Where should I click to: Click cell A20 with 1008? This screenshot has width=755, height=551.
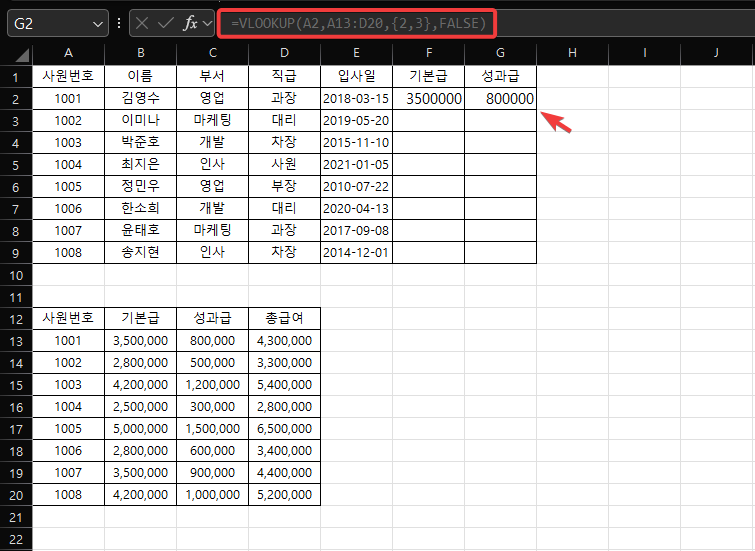[x=68, y=495]
